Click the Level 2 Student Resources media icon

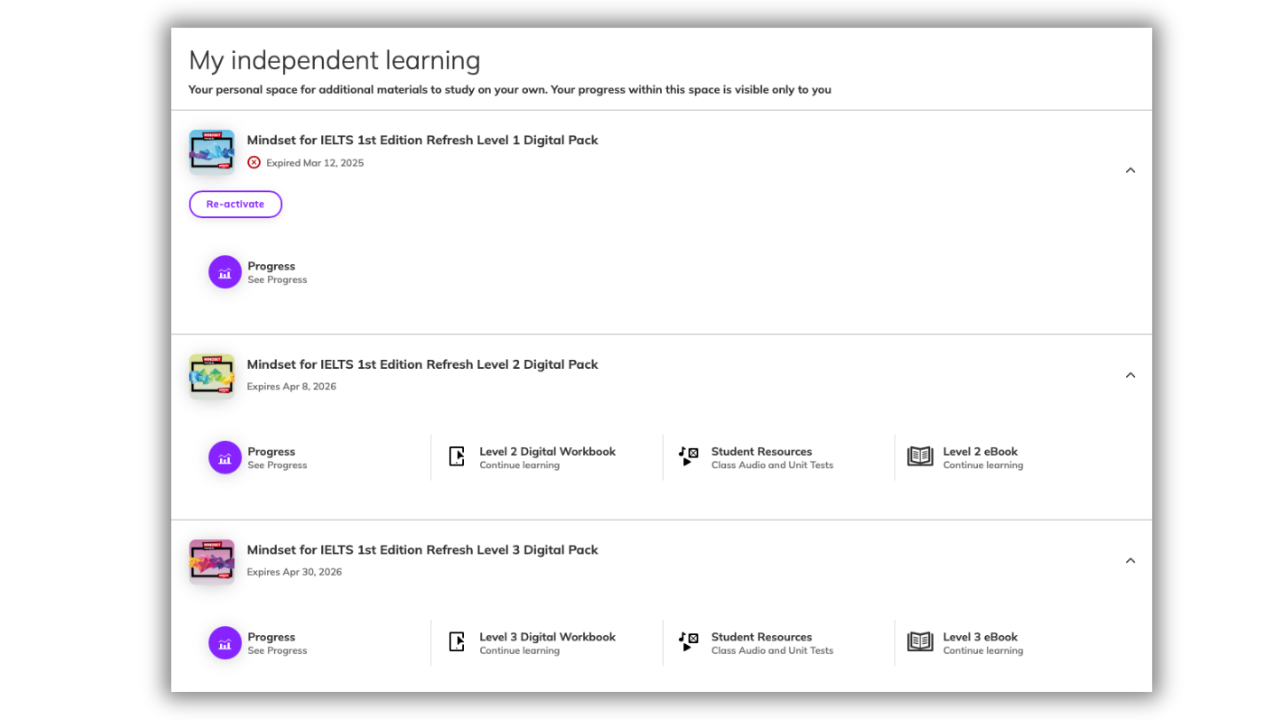coord(688,456)
